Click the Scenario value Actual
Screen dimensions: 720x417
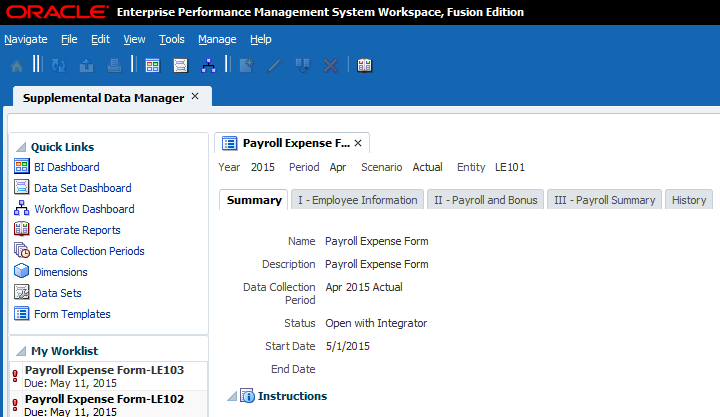(428, 167)
